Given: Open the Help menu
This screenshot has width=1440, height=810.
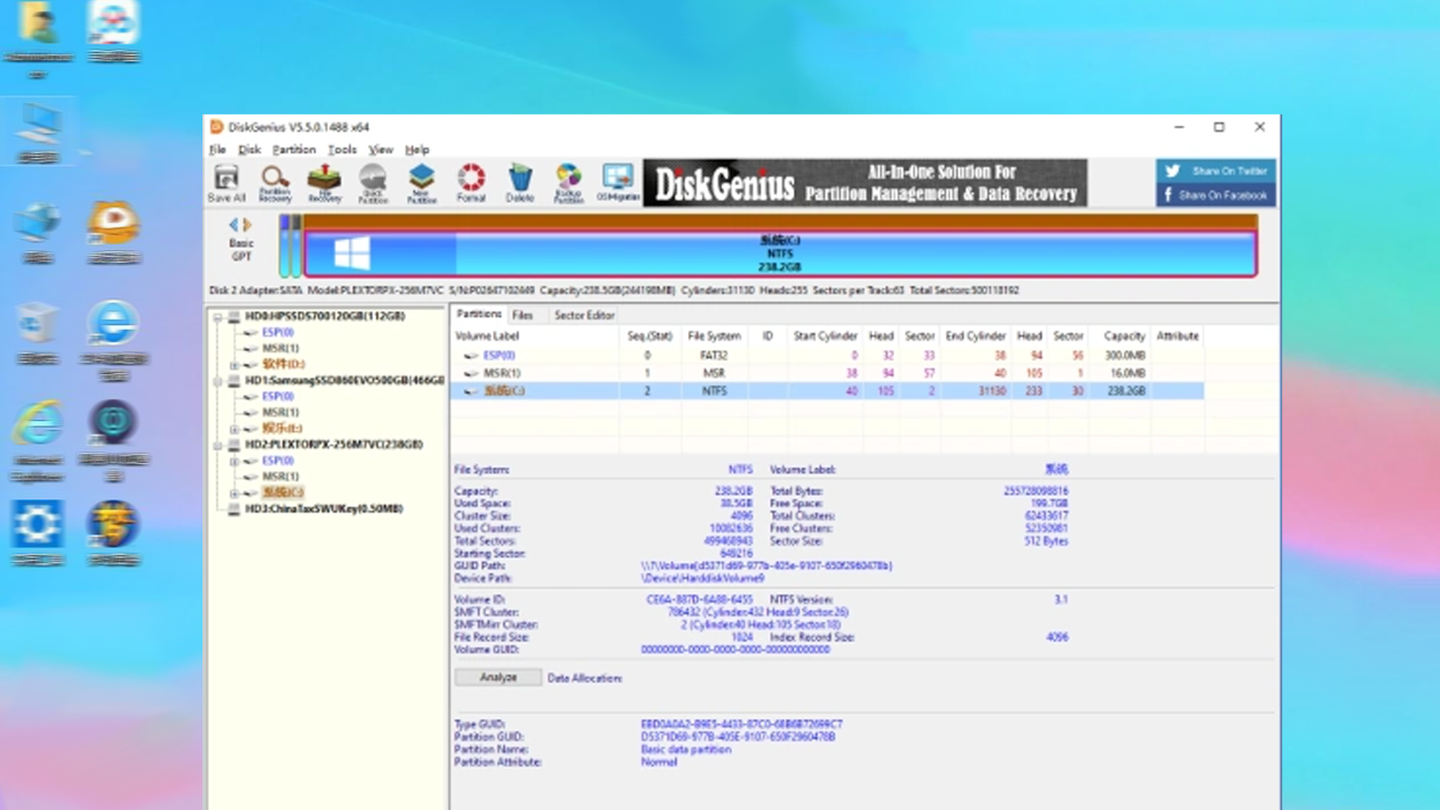Looking at the screenshot, I should (417, 150).
